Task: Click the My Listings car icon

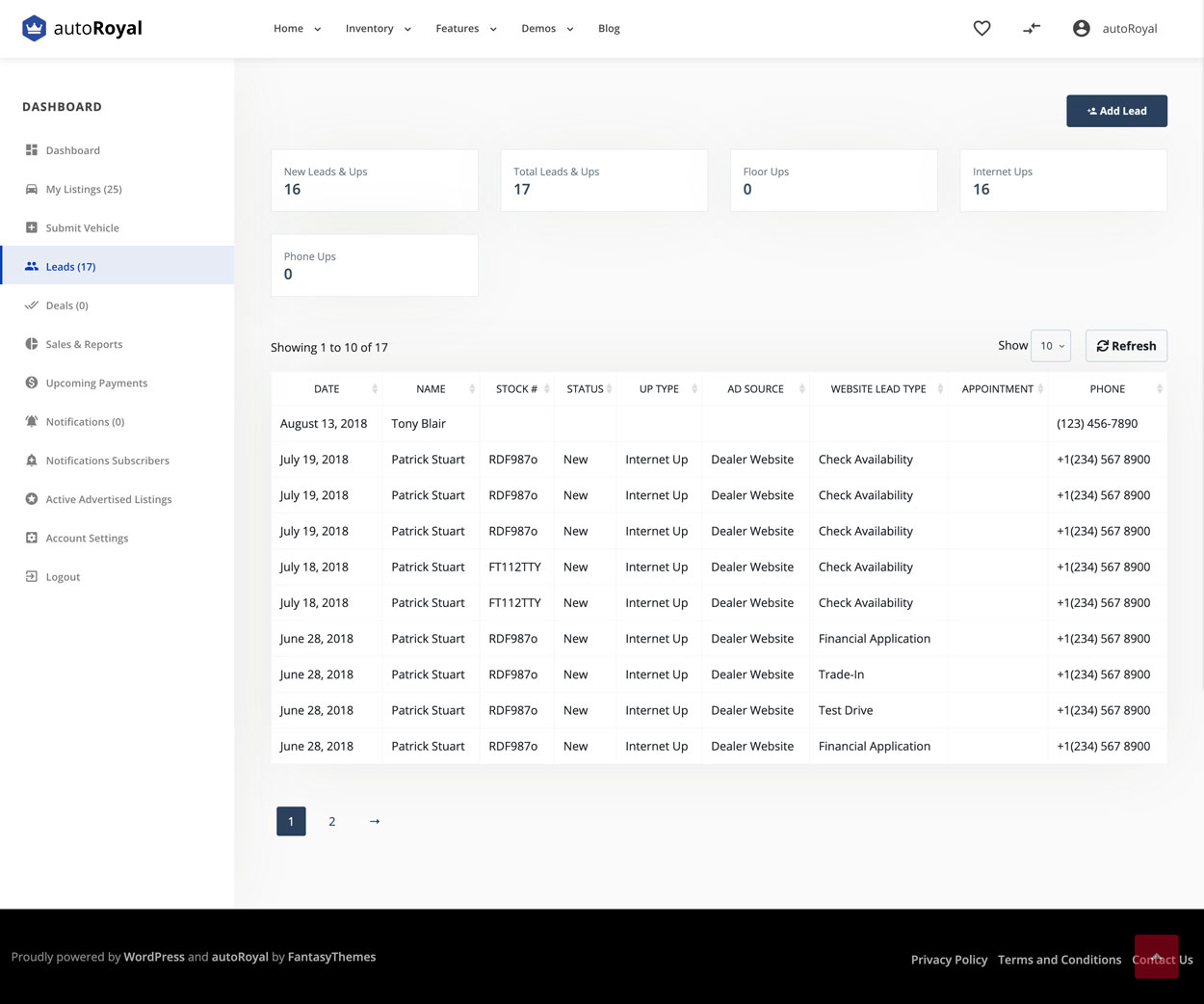Action: (32, 189)
